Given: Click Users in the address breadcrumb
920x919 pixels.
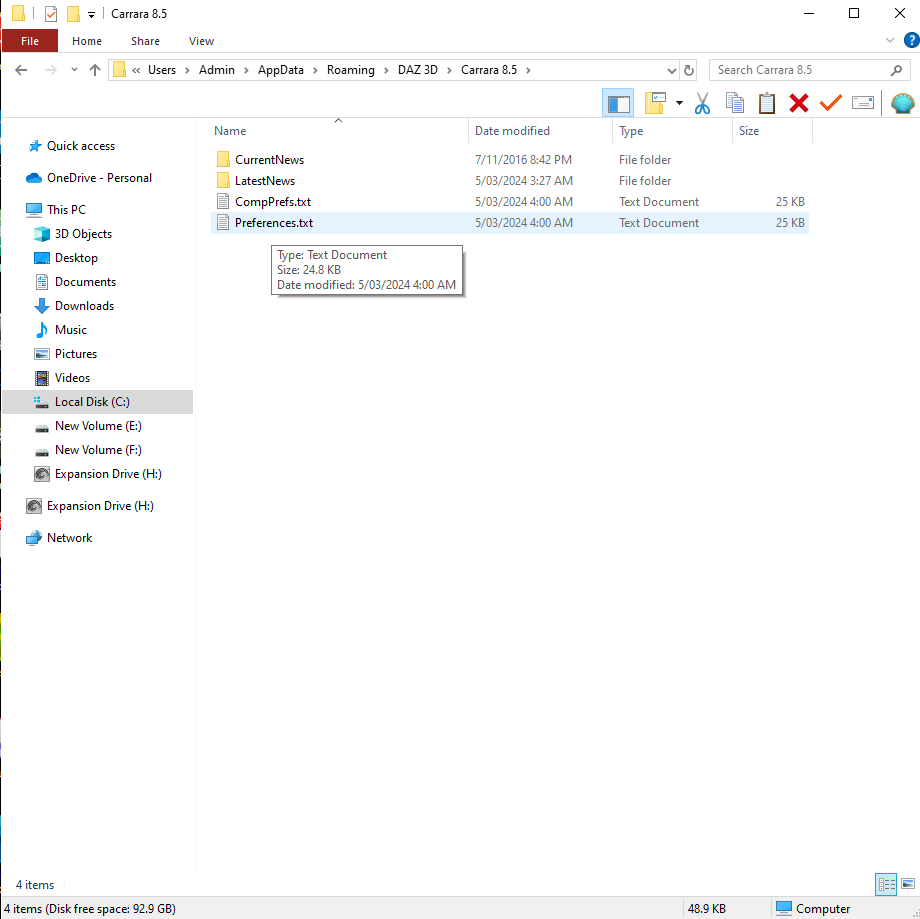Looking at the screenshot, I should click(162, 70).
